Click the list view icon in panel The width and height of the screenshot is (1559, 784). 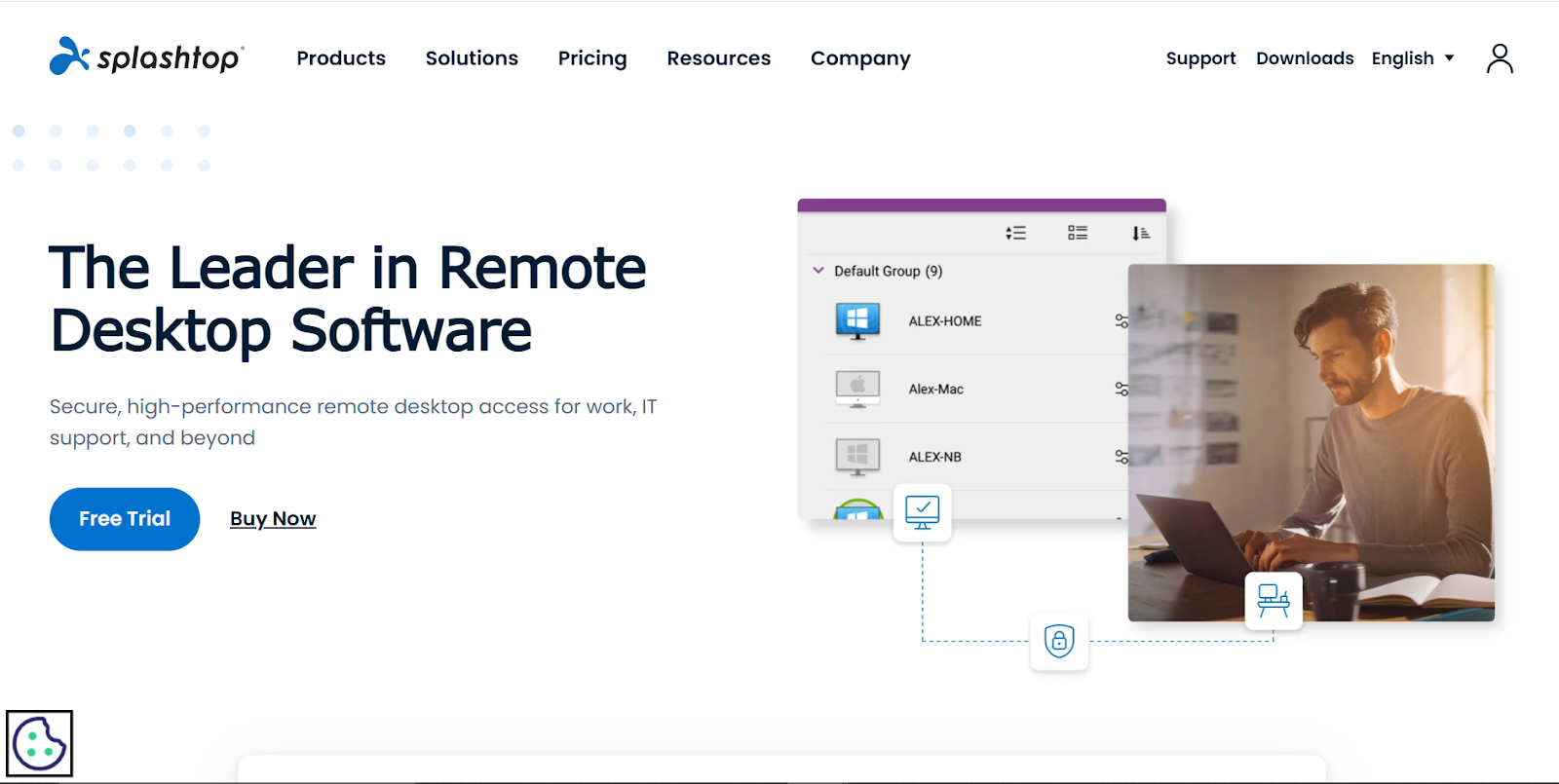(1077, 233)
